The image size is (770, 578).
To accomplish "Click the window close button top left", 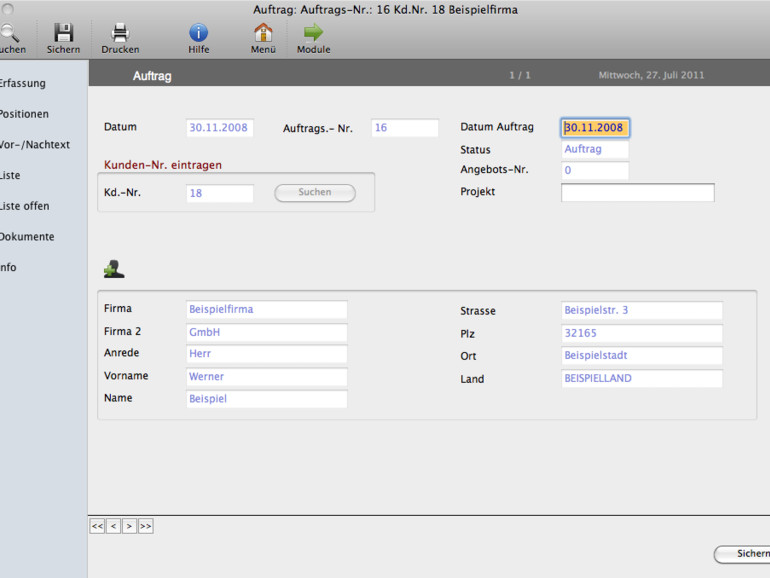I will click(7, 9).
